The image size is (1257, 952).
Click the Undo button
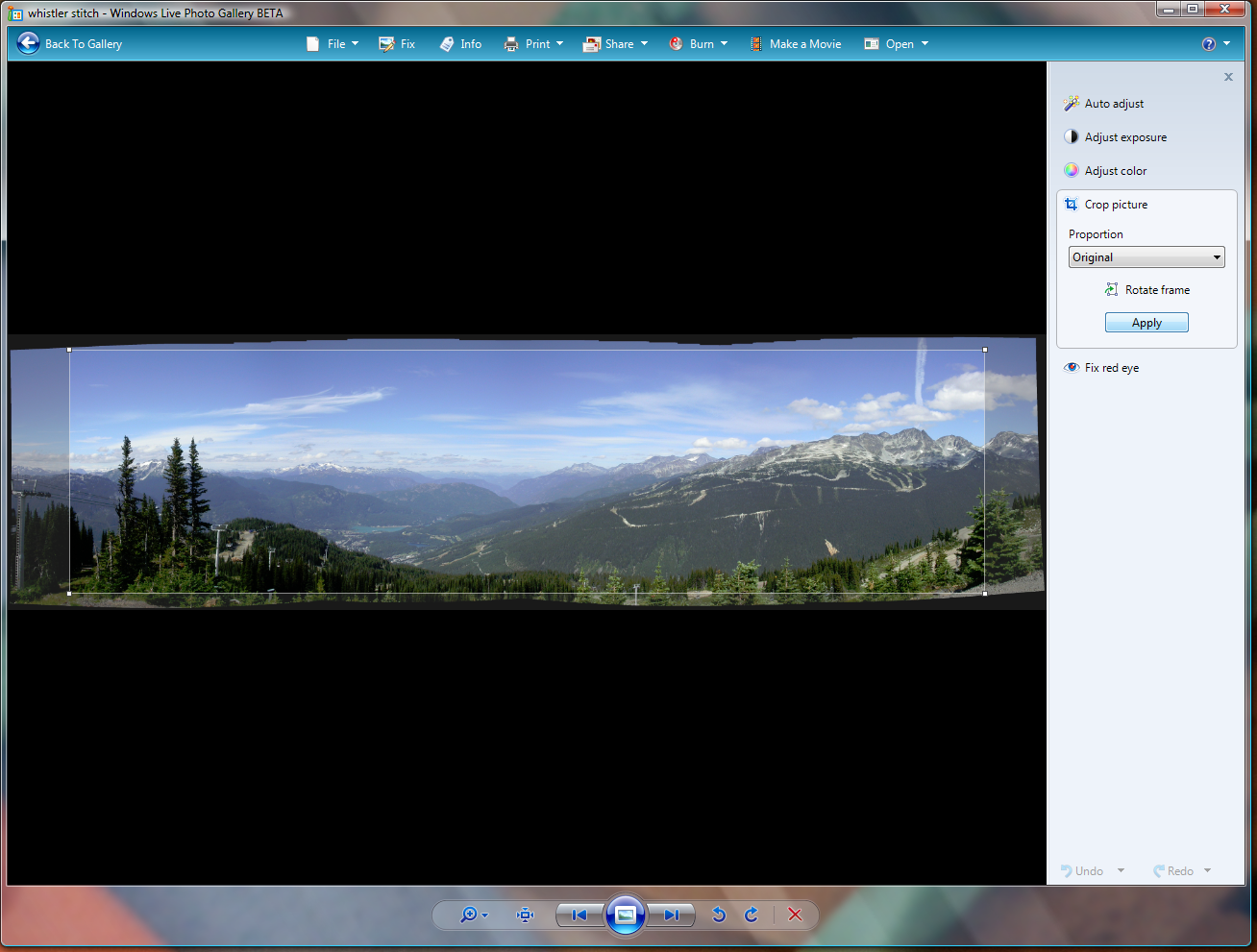point(1082,871)
